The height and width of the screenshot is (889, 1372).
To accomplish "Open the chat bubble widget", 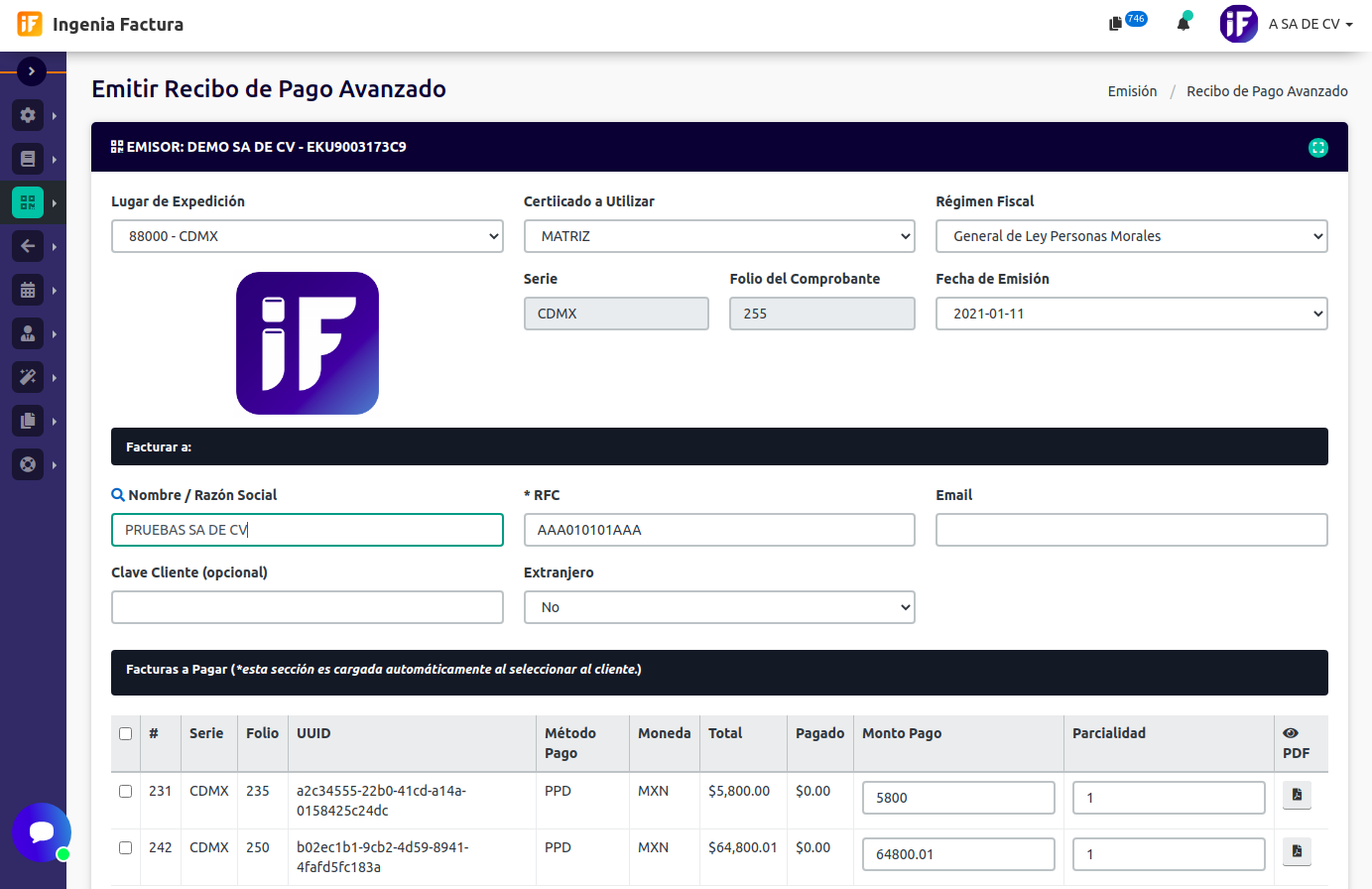I will point(42,831).
